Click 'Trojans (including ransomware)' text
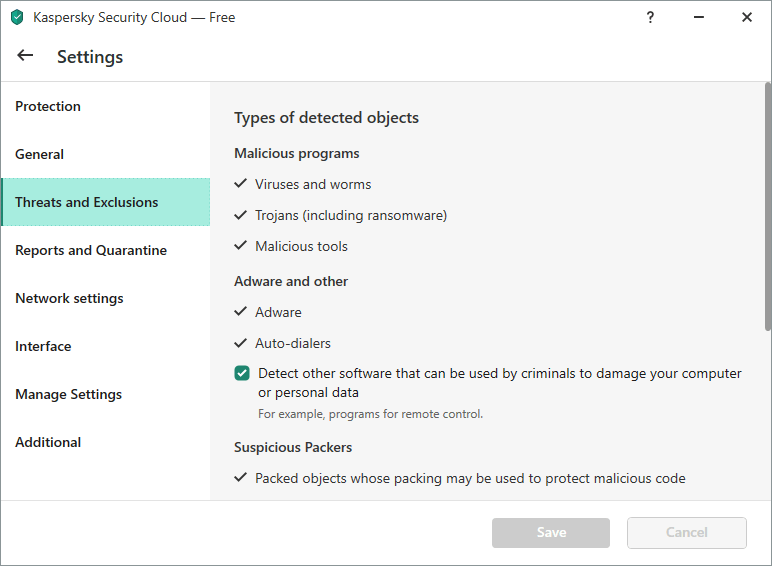Image resolution: width=772 pixels, height=566 pixels. coord(351,216)
